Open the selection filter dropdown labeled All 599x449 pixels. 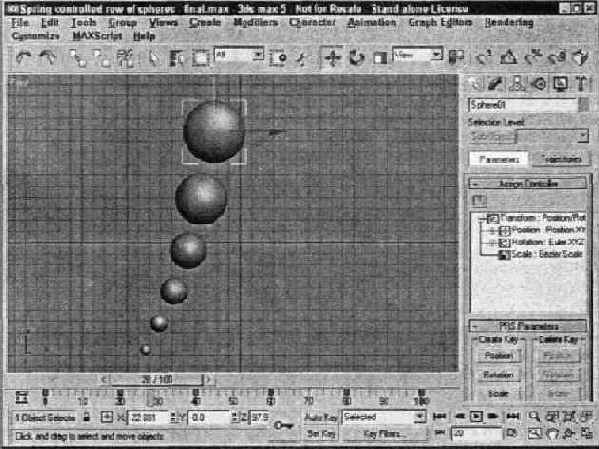[239, 55]
